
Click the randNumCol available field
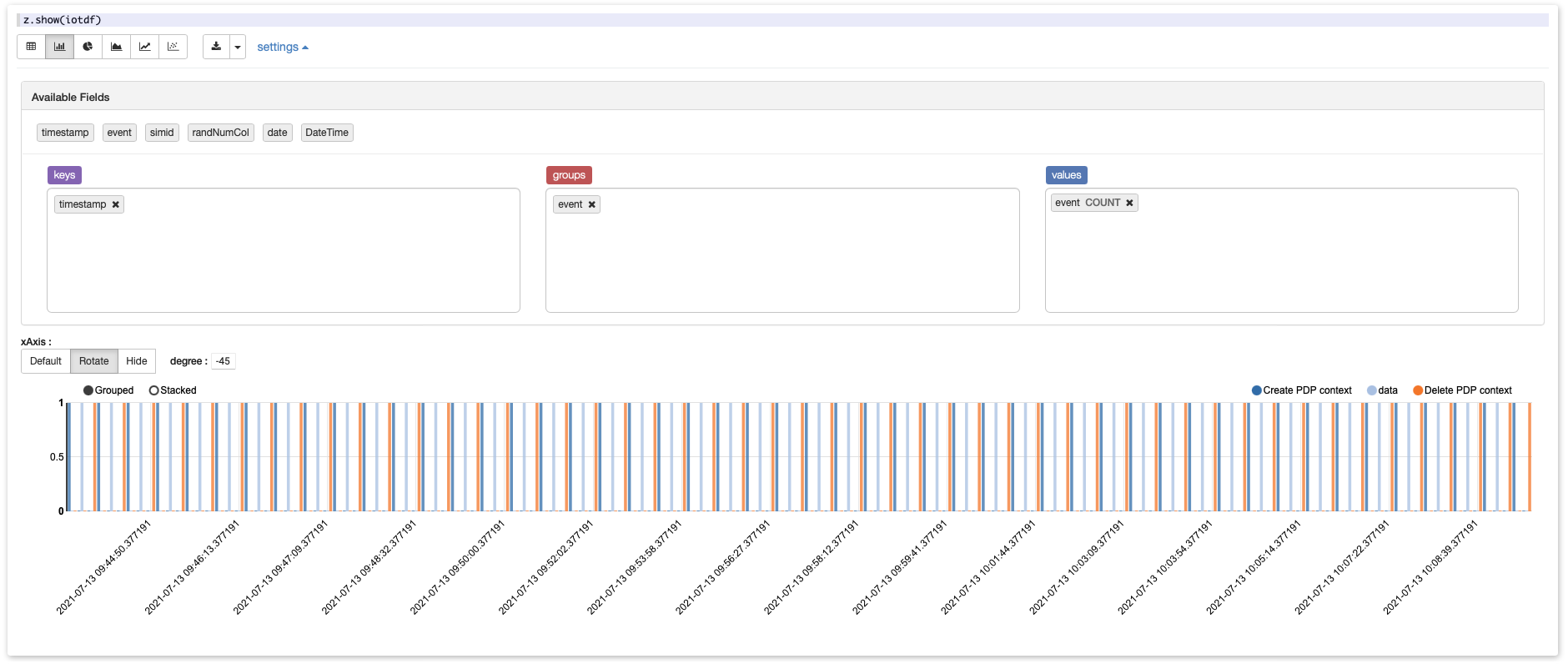pyautogui.click(x=220, y=133)
